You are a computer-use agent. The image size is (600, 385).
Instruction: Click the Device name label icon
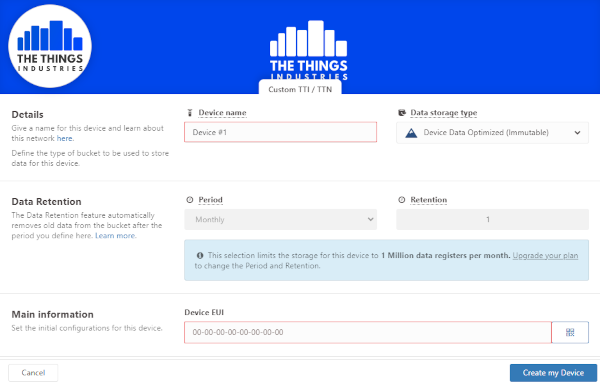[x=190, y=113]
